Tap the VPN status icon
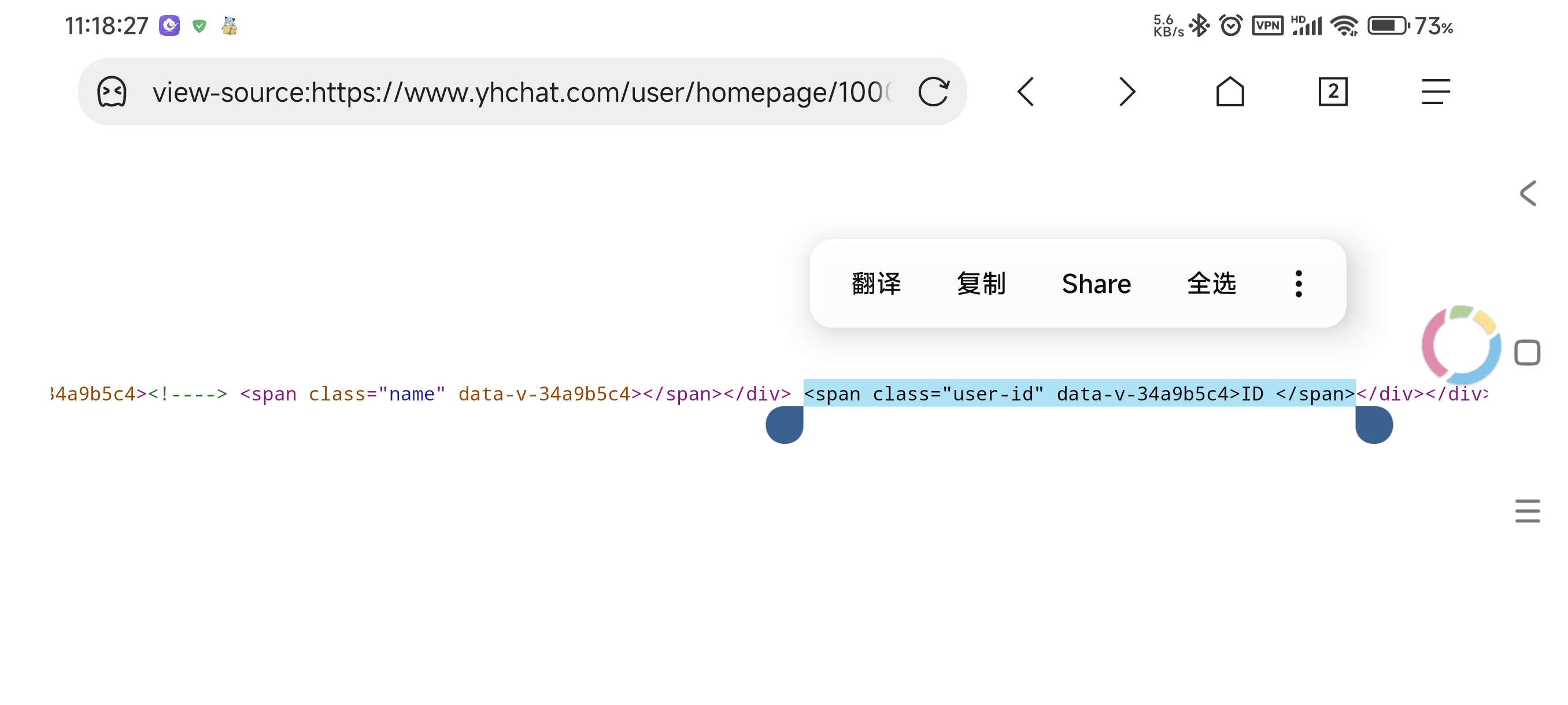 (1267, 25)
